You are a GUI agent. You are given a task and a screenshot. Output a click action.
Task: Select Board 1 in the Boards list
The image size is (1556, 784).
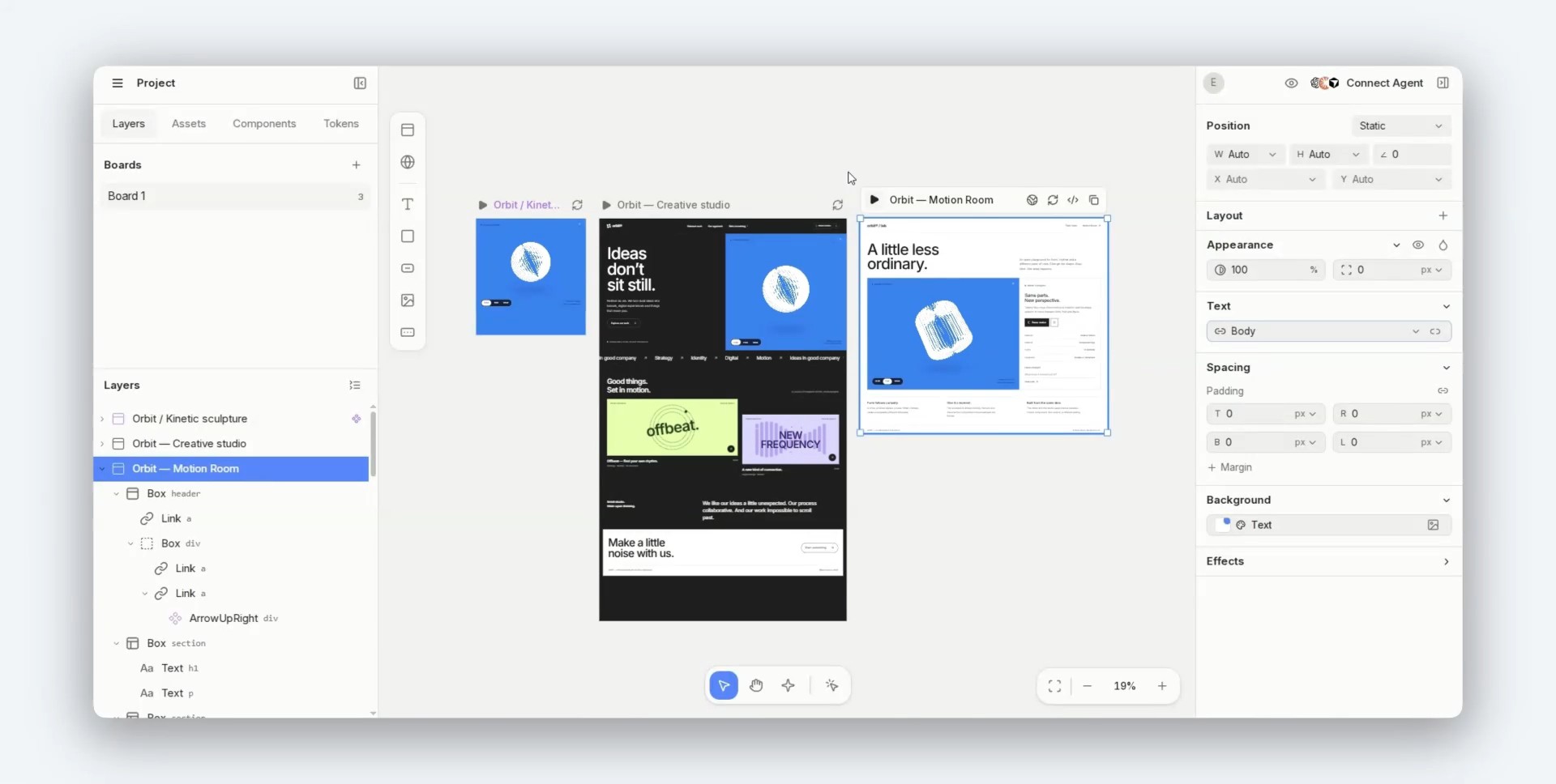coord(236,197)
